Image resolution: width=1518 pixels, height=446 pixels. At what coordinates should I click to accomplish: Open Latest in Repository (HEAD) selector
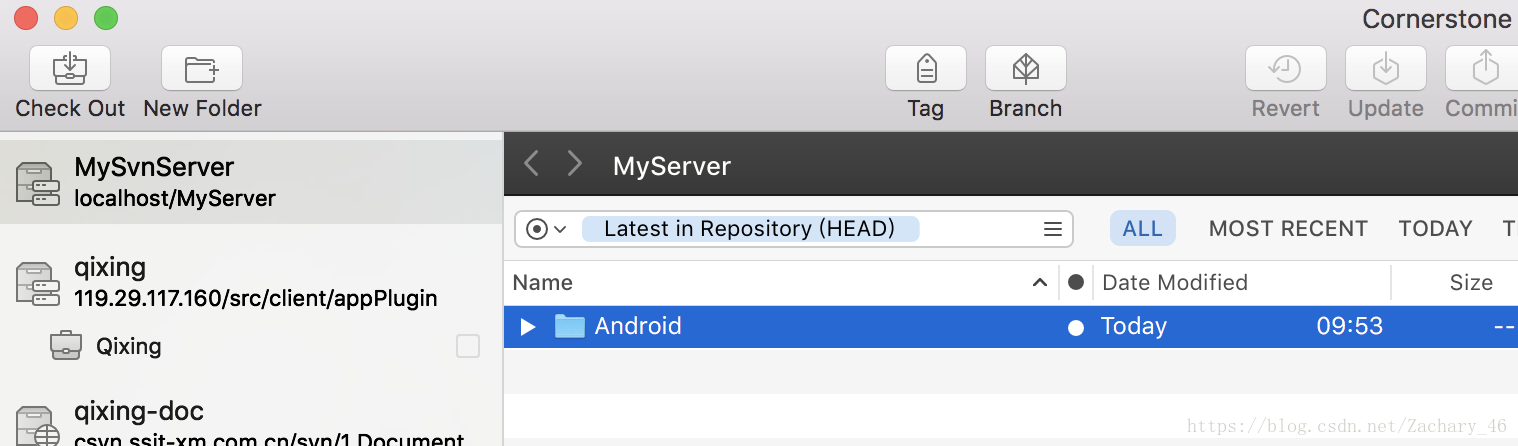coord(750,229)
